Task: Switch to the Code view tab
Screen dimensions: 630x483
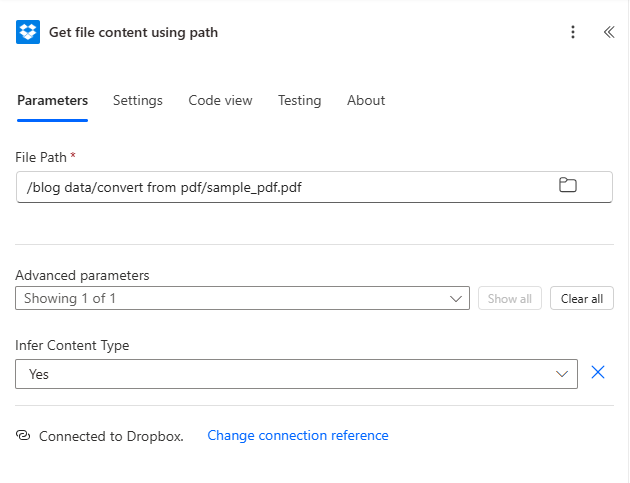Action: point(220,100)
